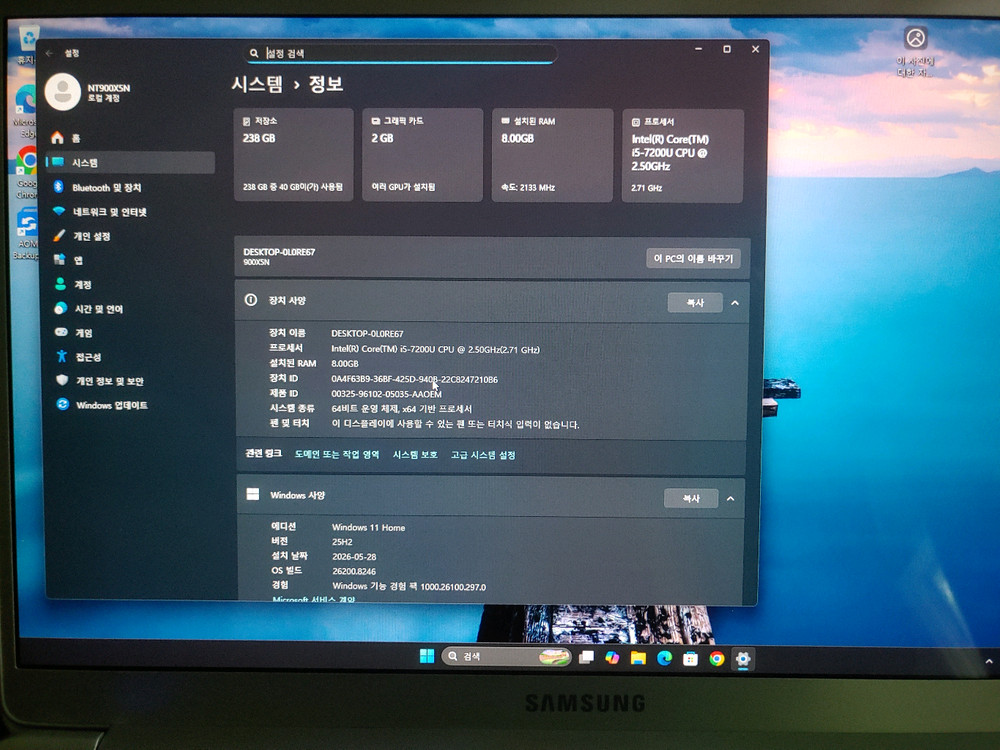
Task: Open the 홈 page in settings sidebar
Action: [130, 138]
